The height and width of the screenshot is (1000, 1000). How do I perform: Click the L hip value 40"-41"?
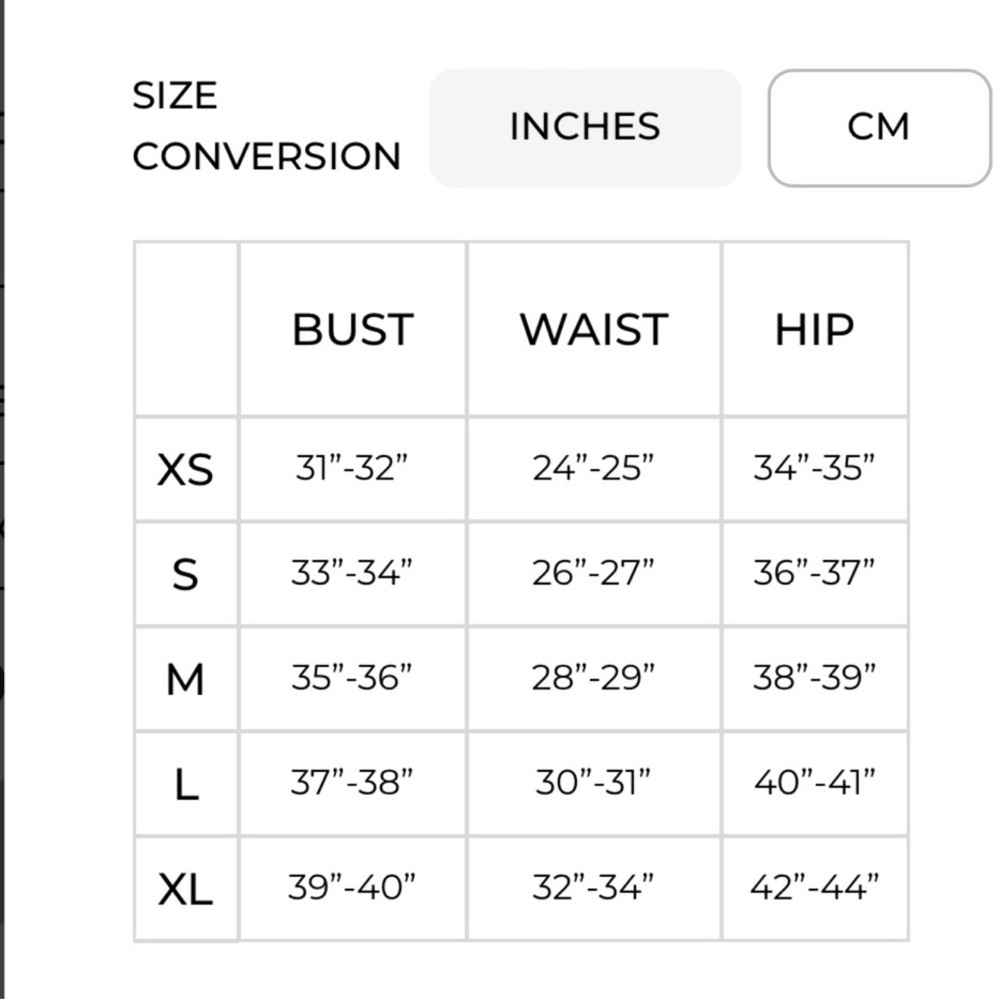coord(814,781)
